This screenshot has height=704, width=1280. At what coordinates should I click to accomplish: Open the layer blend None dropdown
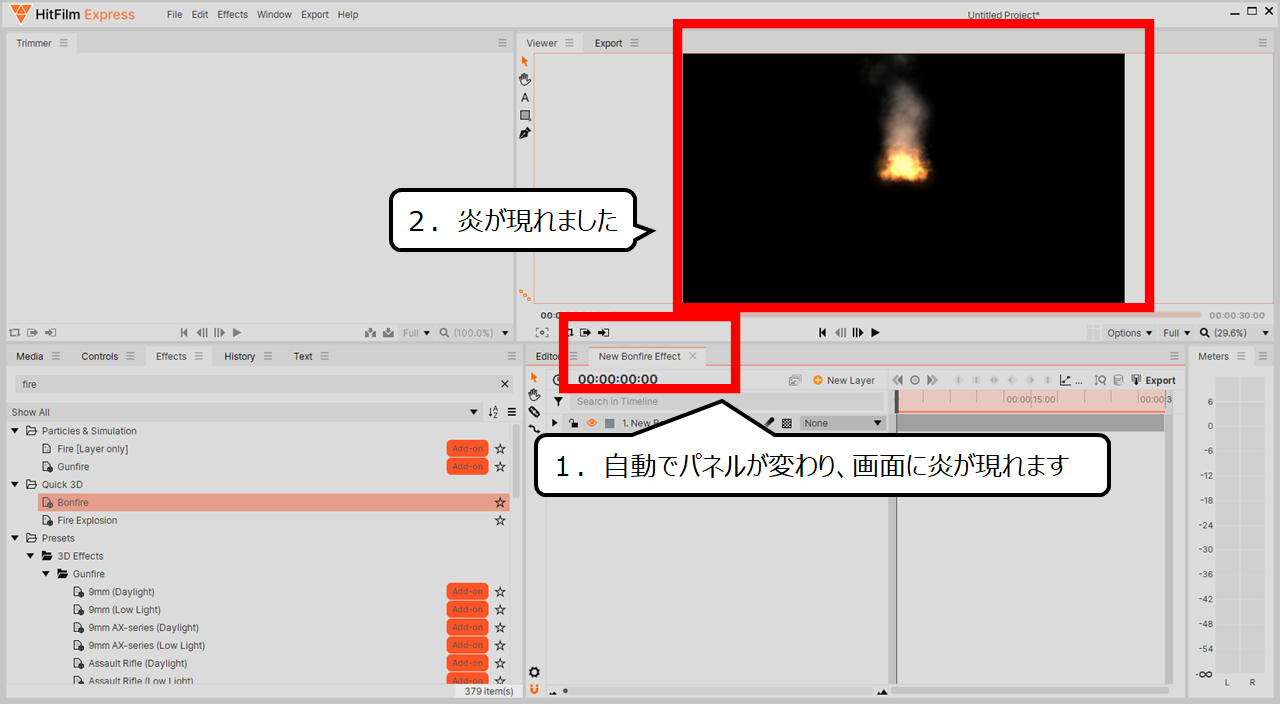843,423
